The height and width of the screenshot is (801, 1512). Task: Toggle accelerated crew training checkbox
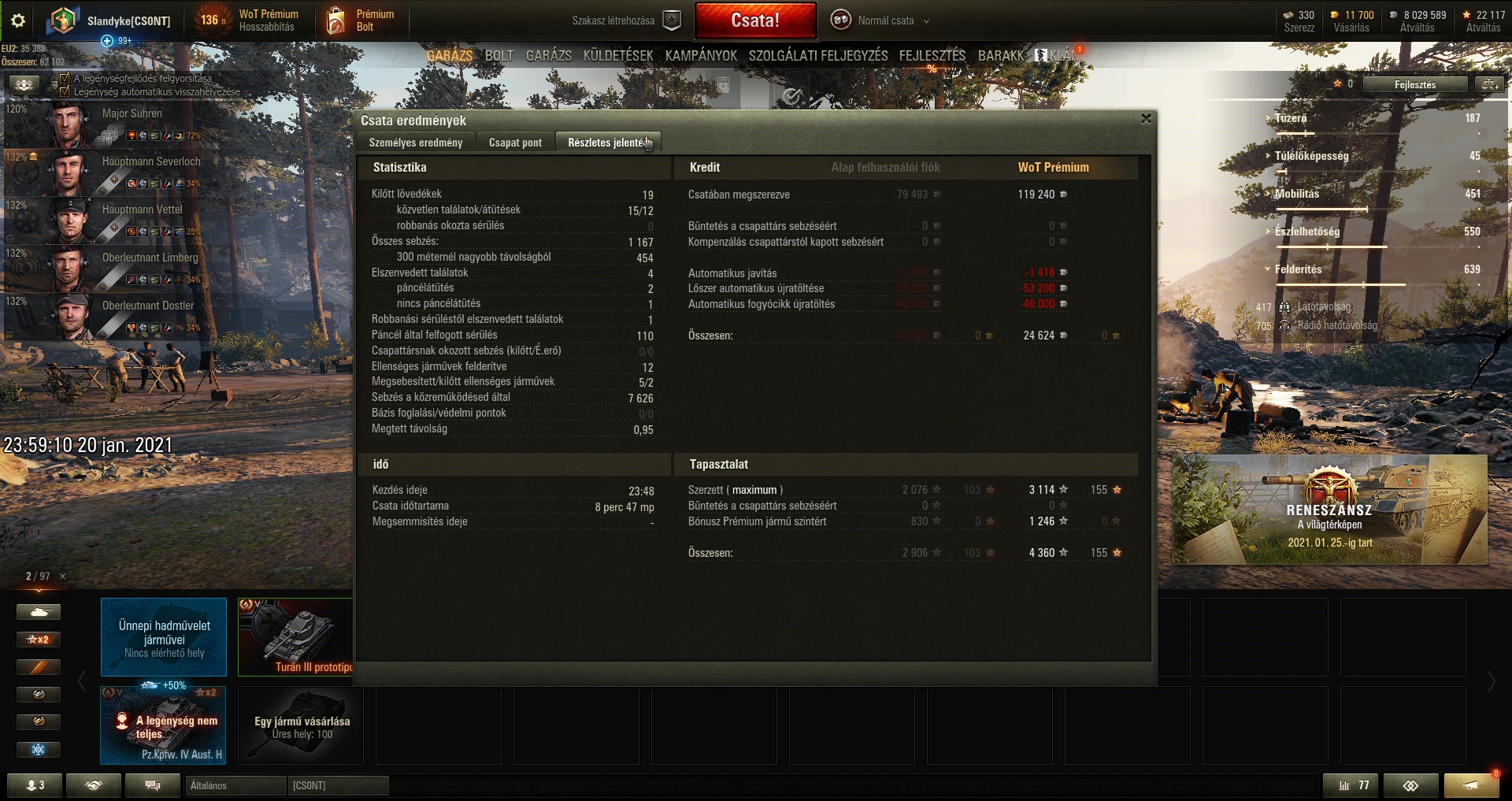point(65,79)
